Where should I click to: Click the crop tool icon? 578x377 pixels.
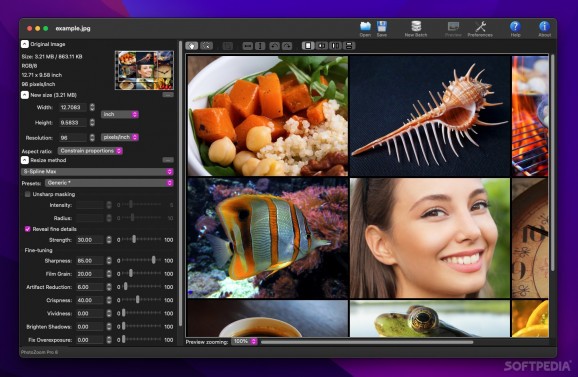tap(228, 46)
